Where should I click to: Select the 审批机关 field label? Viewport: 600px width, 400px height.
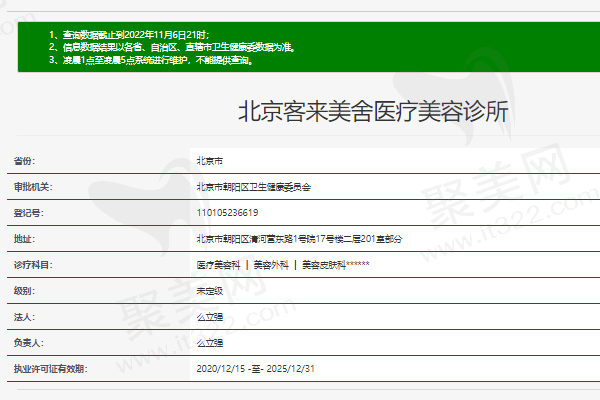coord(32,187)
